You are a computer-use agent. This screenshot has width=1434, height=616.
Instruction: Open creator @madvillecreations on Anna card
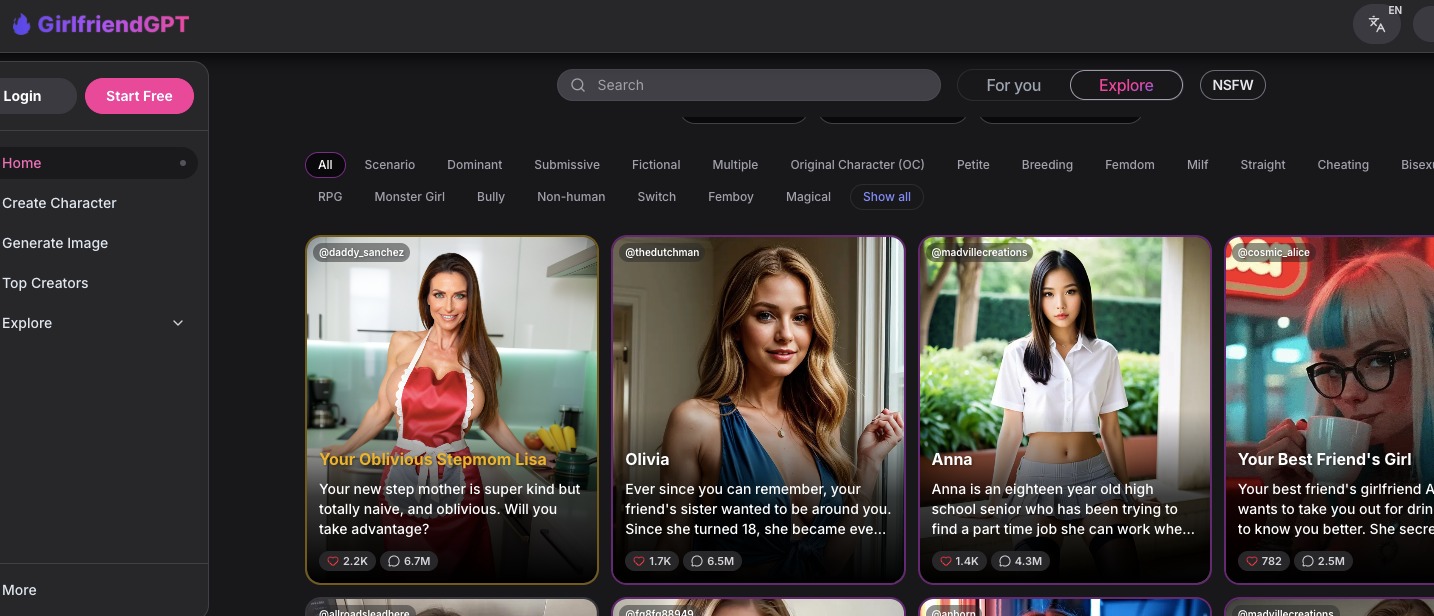point(979,252)
